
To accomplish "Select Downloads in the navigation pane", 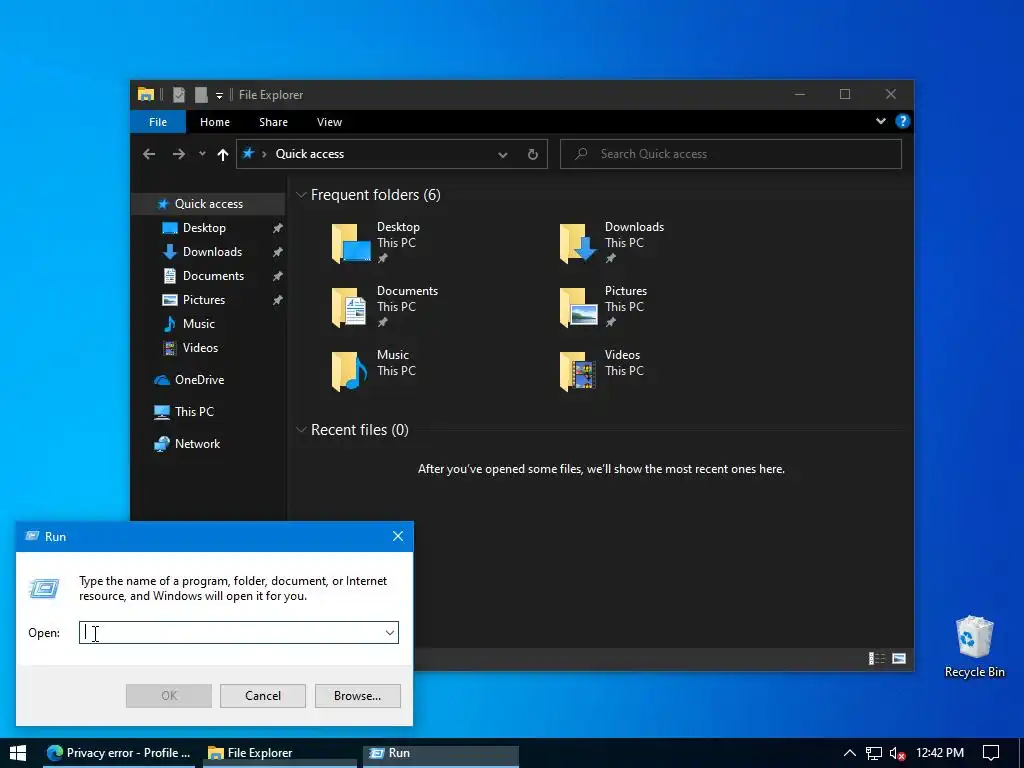I will [x=212, y=252].
